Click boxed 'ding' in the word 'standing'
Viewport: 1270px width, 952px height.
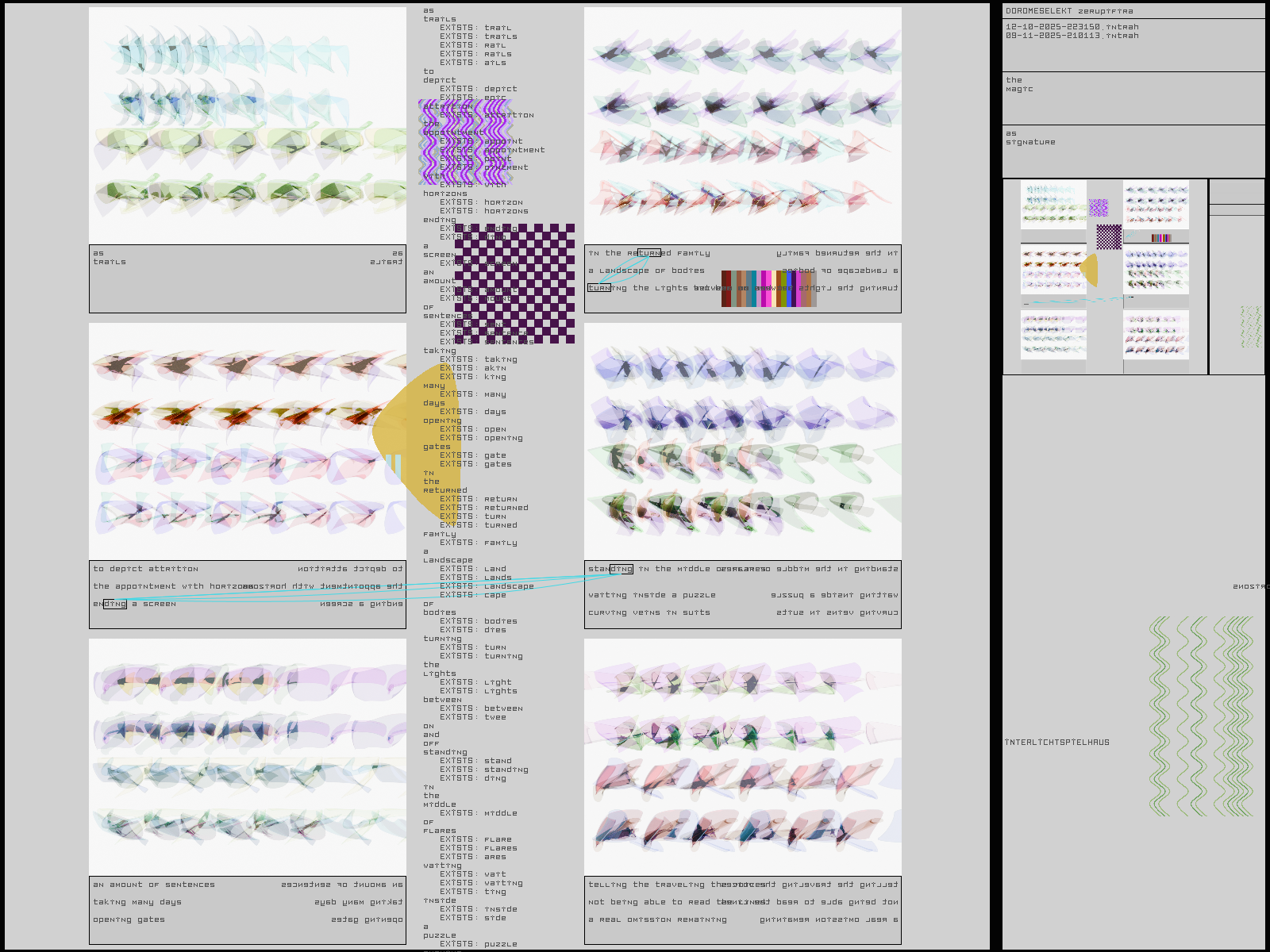(x=621, y=569)
